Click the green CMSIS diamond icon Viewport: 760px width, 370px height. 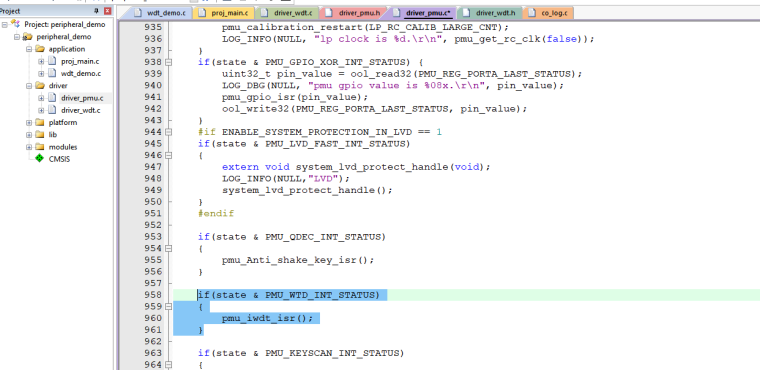click(40, 159)
